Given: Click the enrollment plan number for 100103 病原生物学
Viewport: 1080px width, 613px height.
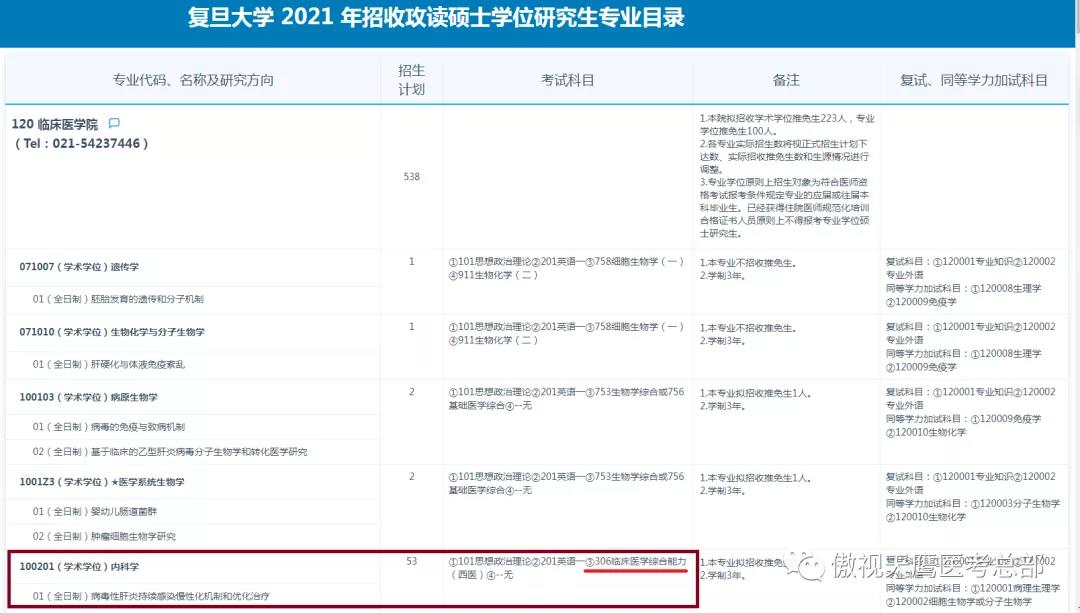Looking at the screenshot, I should 411,392.
